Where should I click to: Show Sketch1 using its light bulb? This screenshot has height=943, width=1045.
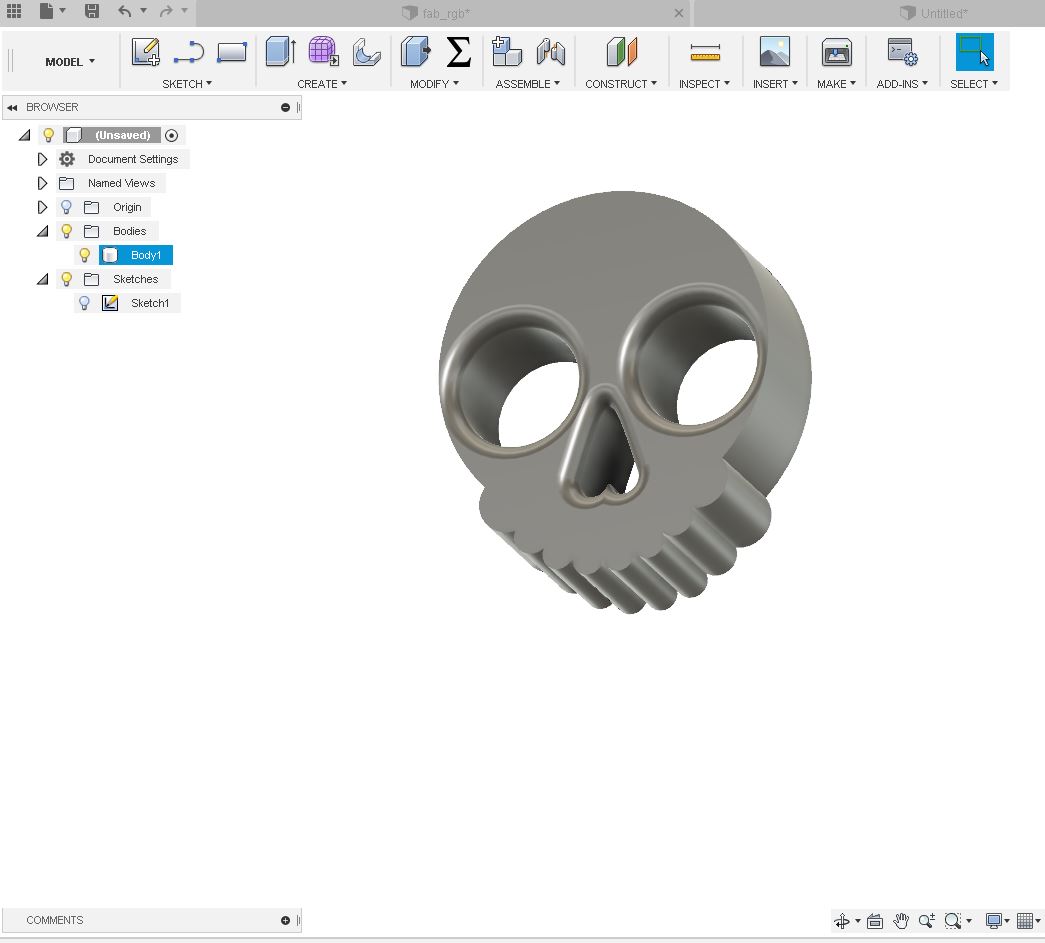point(85,303)
